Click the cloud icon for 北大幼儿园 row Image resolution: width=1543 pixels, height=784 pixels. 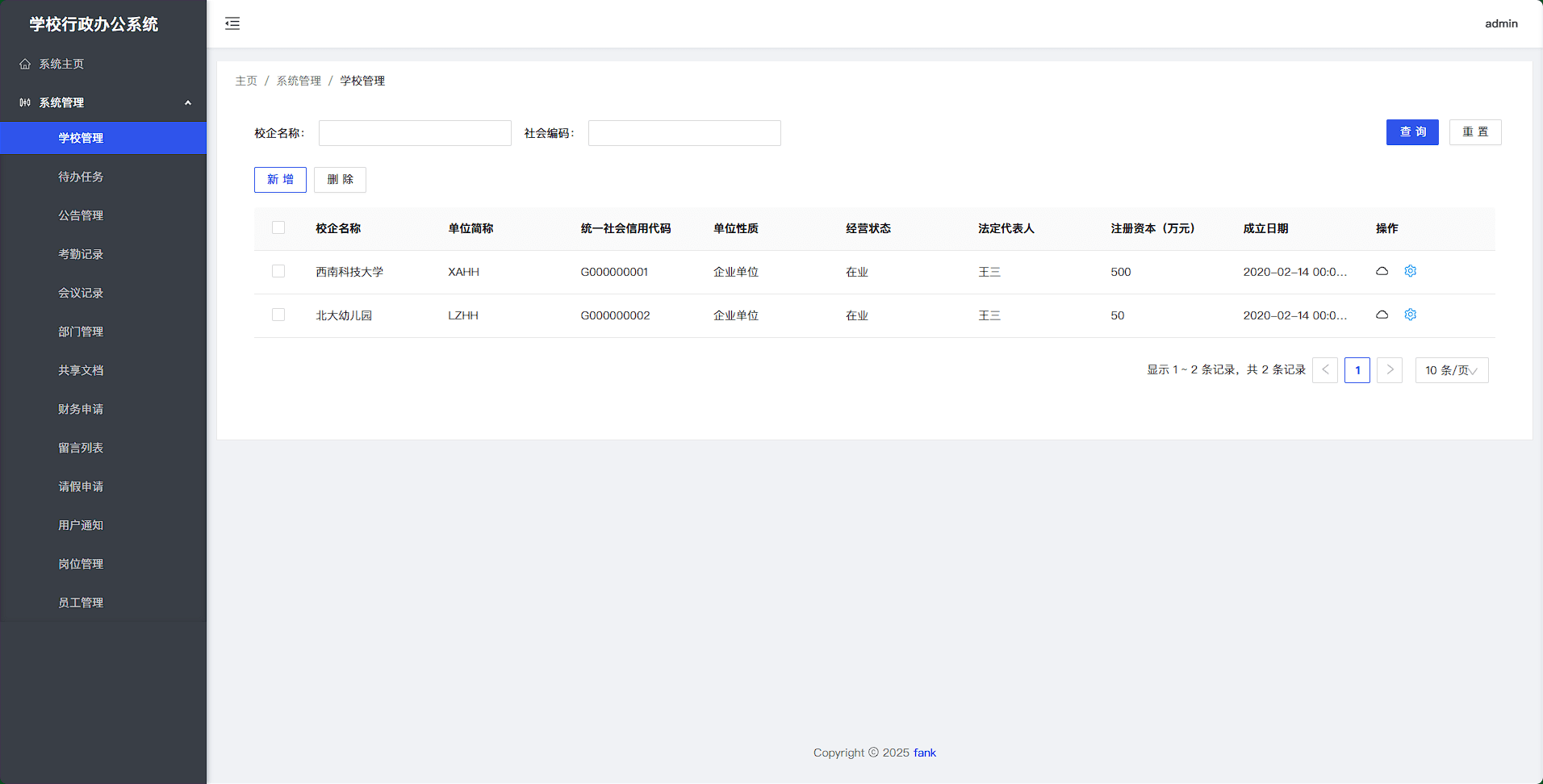point(1382,315)
